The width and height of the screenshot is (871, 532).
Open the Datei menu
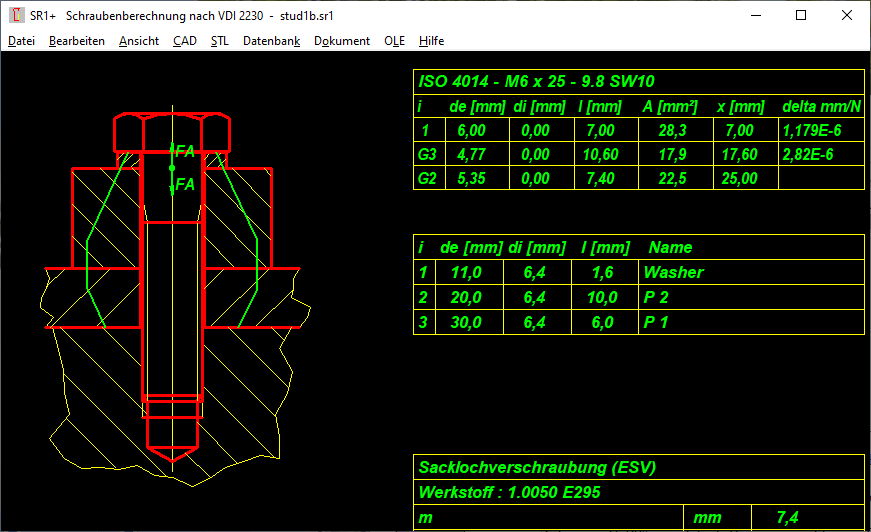(x=21, y=41)
